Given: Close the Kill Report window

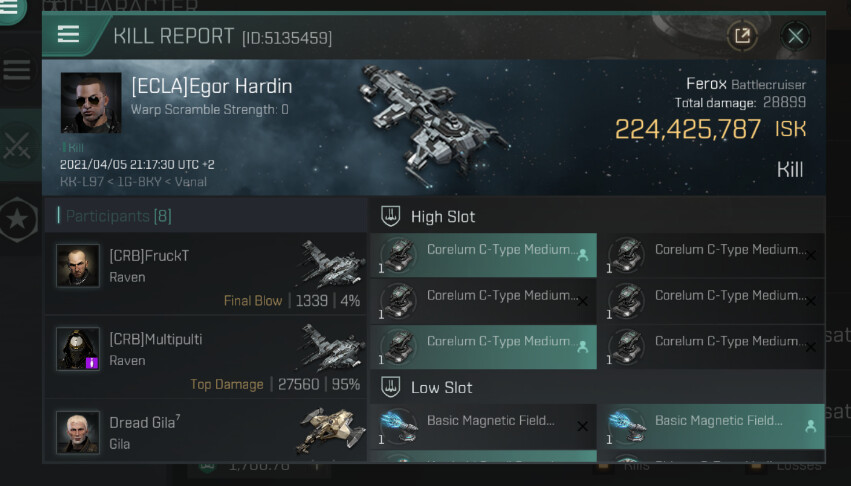Looking at the screenshot, I should point(795,36).
